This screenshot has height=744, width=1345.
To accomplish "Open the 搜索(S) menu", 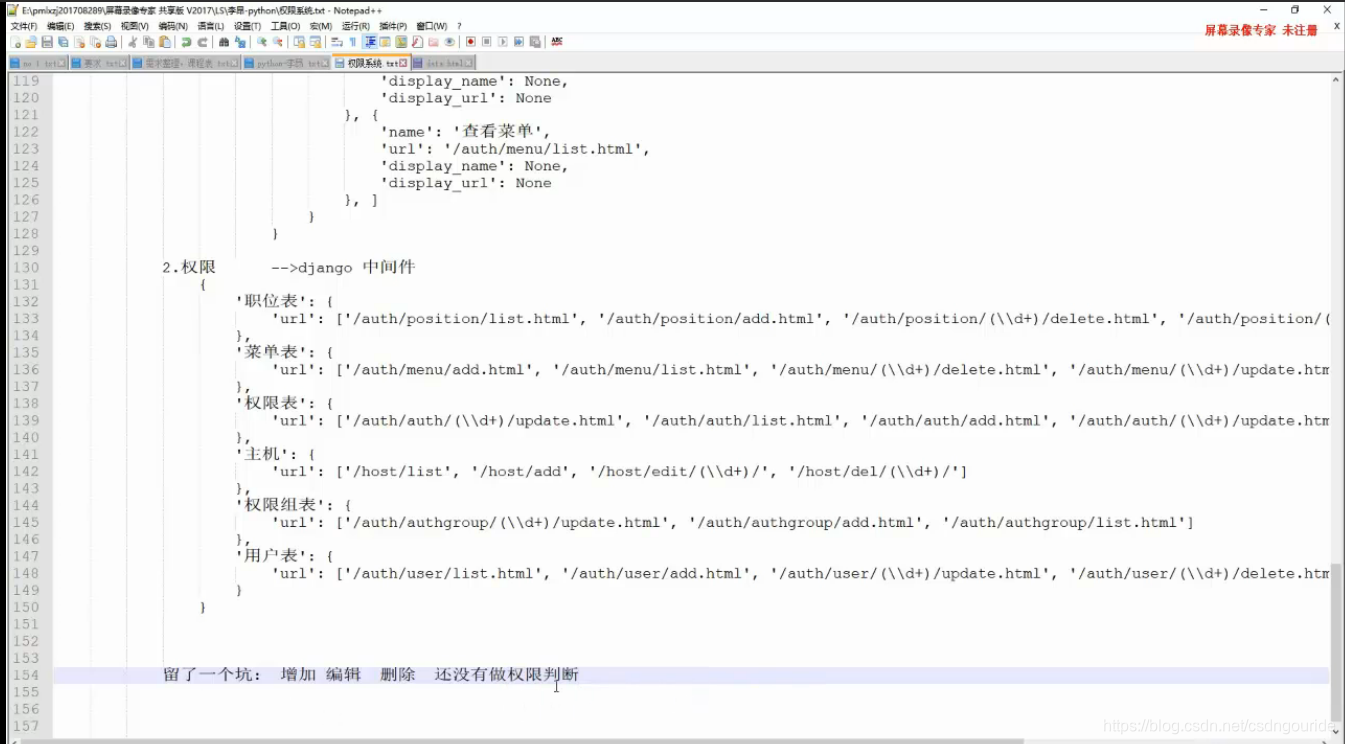I will coord(97,26).
